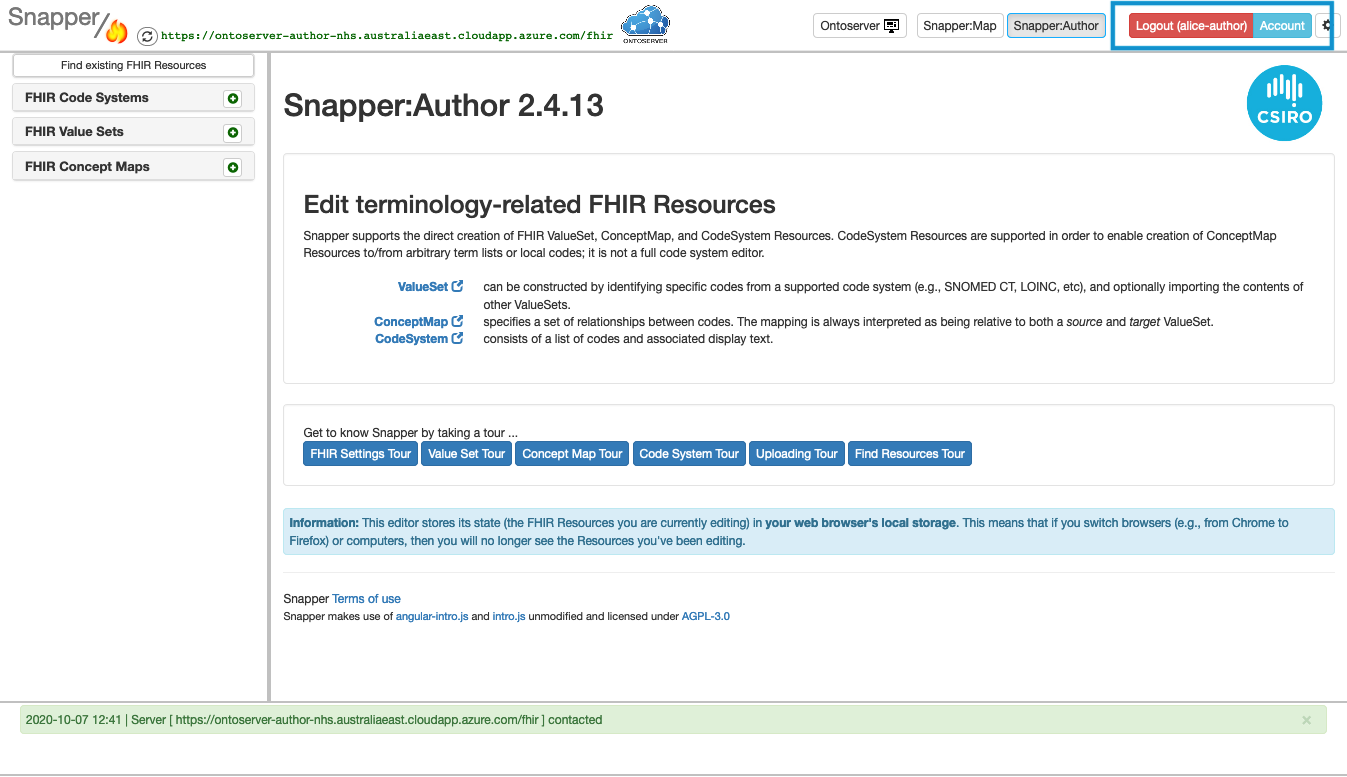The height and width of the screenshot is (777, 1347).
Task: Click the Ontoserver cloud logo
Action: click(644, 22)
